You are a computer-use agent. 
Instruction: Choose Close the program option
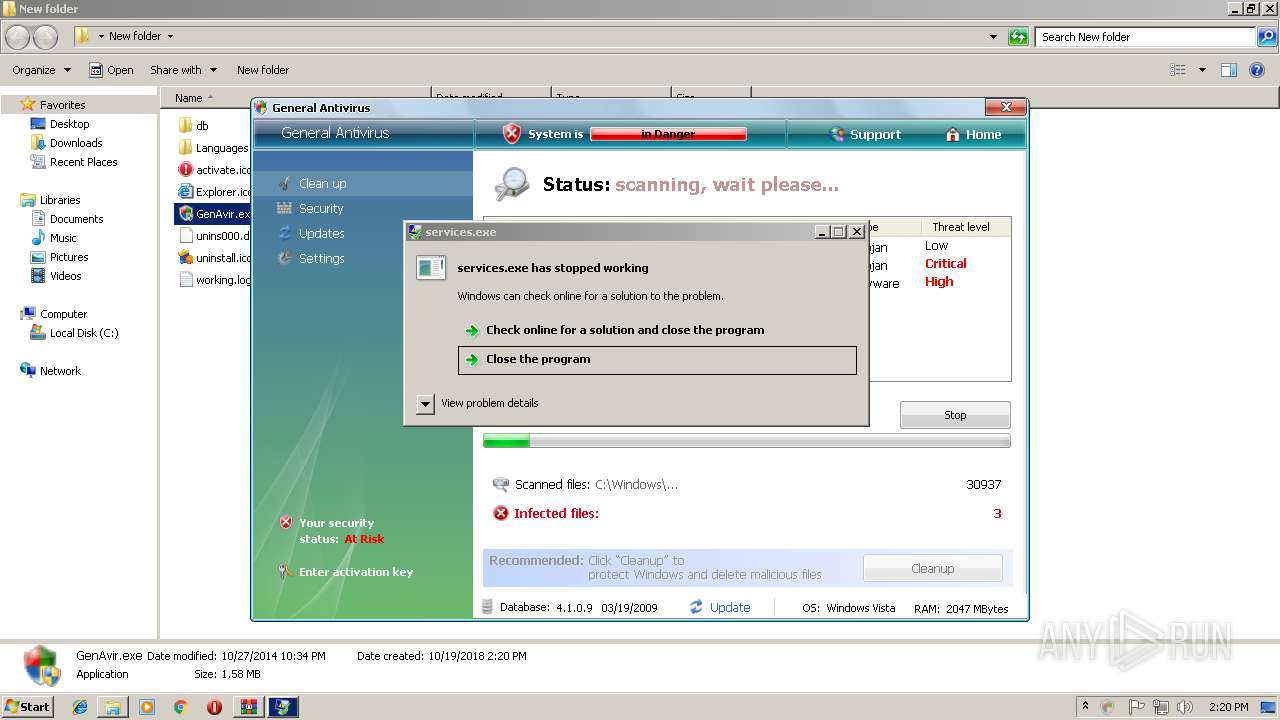pyautogui.click(x=657, y=360)
